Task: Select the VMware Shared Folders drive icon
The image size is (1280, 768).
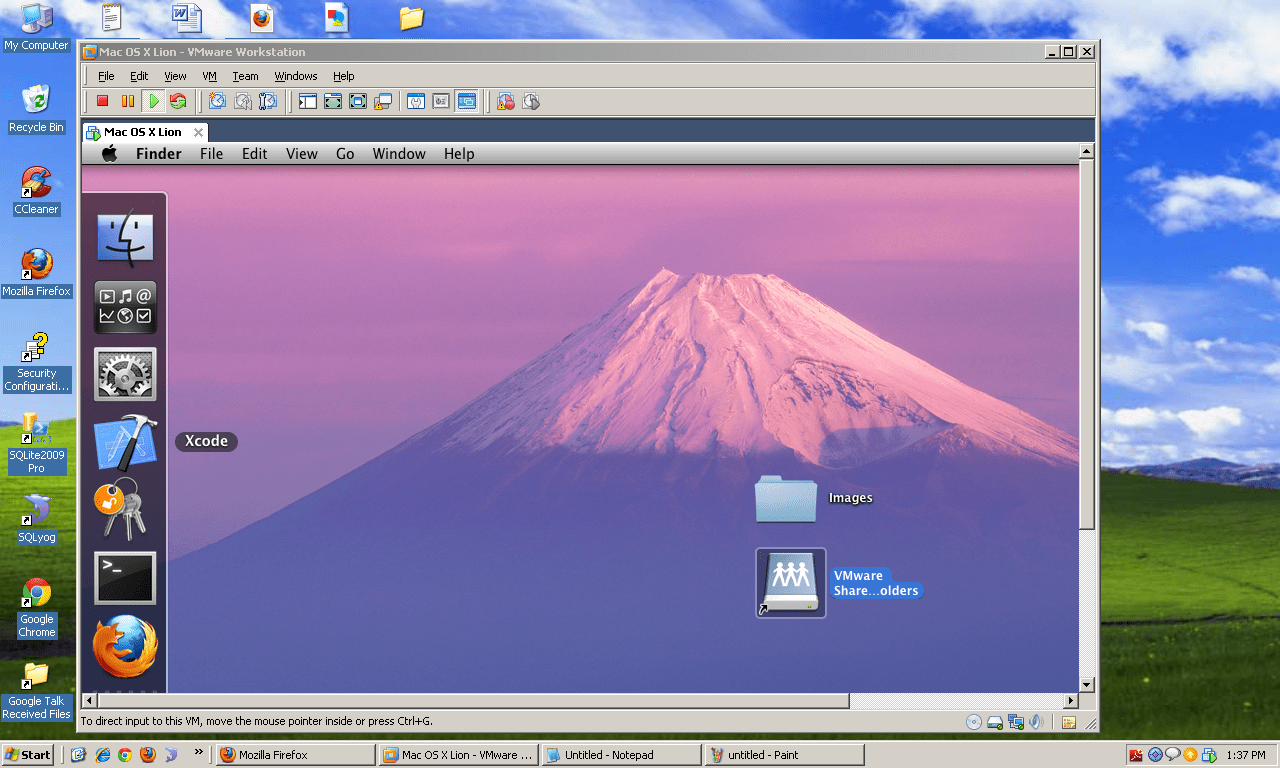Action: [x=790, y=583]
